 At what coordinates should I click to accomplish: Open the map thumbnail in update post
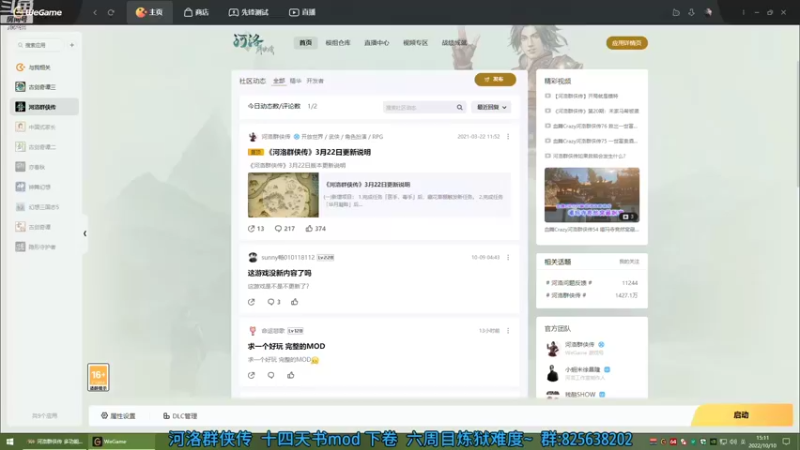283,195
